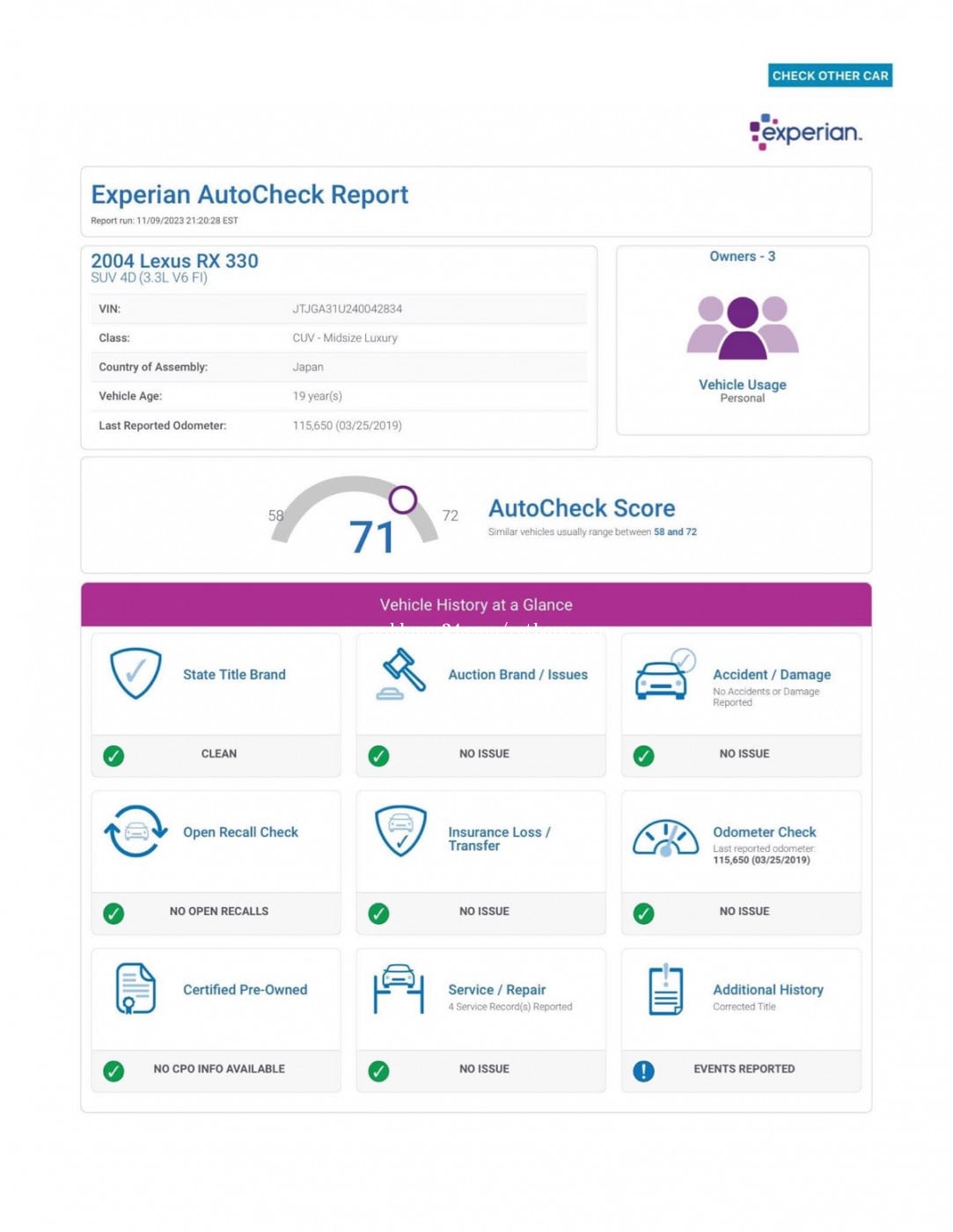Click the three owners people icon
Image resolution: width=953 pixels, height=1232 pixels.
(742, 327)
